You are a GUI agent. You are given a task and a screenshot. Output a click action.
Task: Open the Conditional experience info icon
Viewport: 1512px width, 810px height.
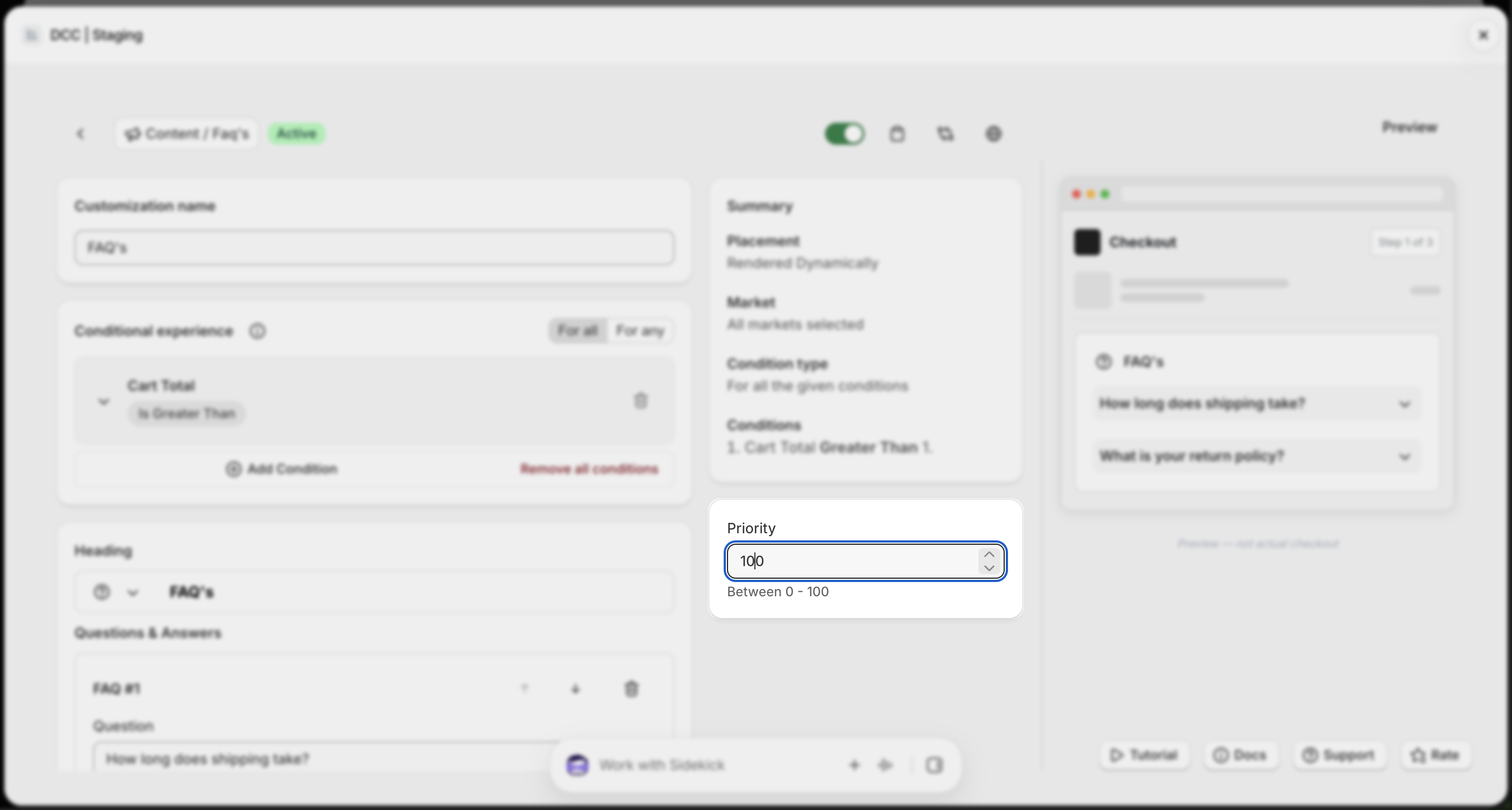coord(257,331)
